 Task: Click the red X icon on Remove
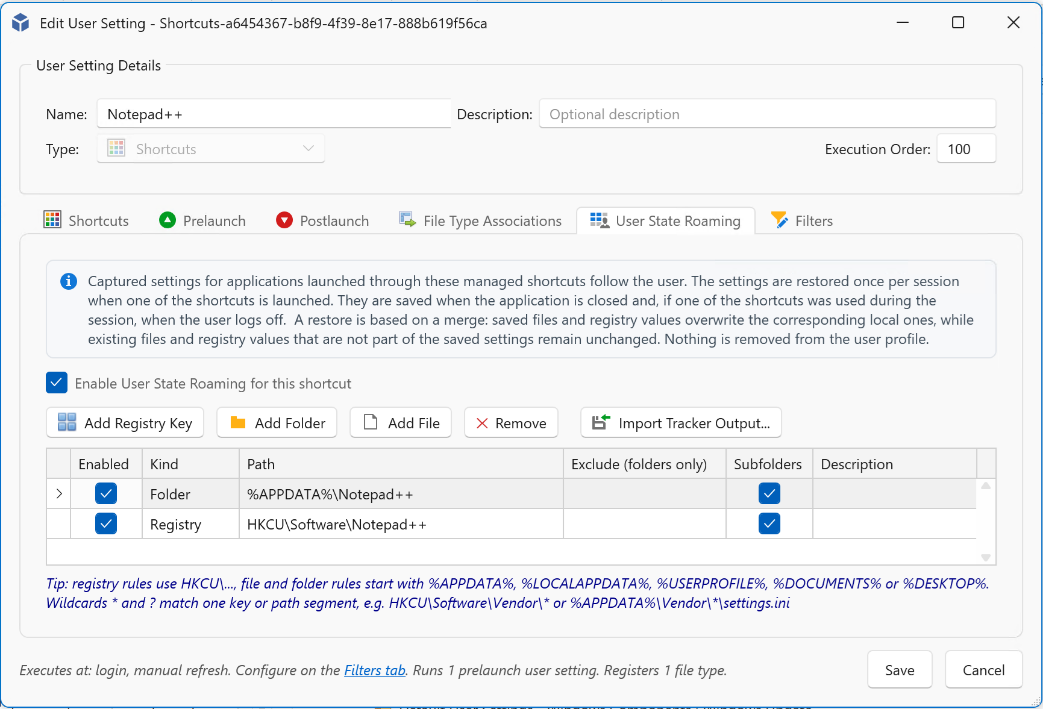482,423
